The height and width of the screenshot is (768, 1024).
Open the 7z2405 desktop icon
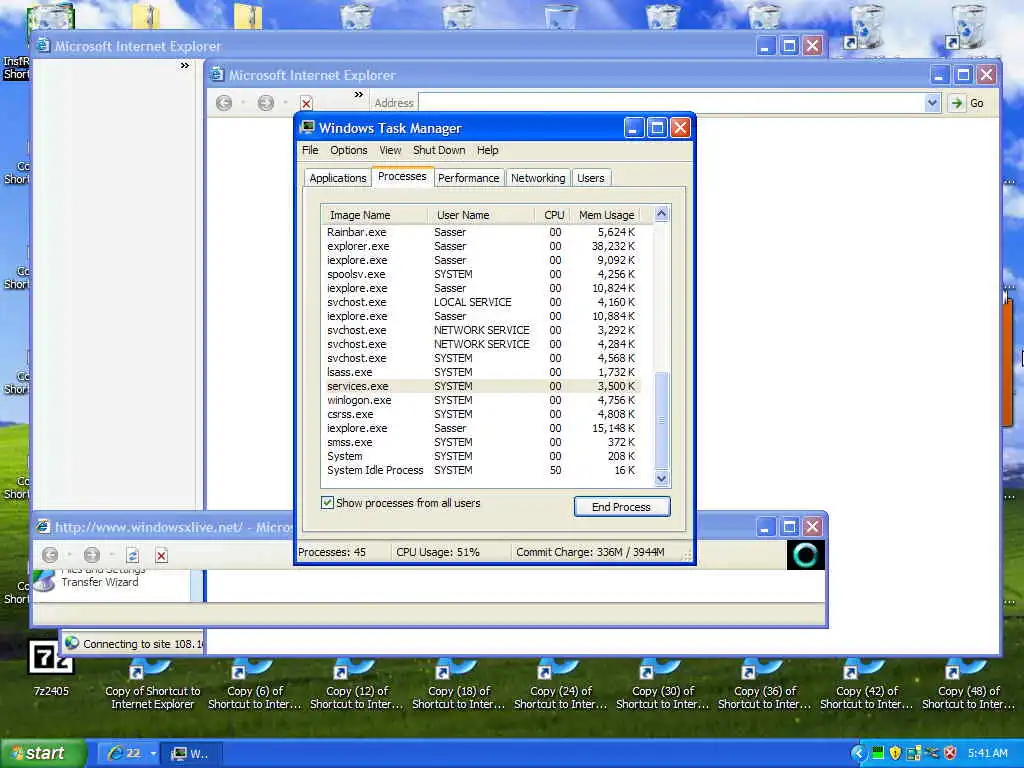coord(51,669)
